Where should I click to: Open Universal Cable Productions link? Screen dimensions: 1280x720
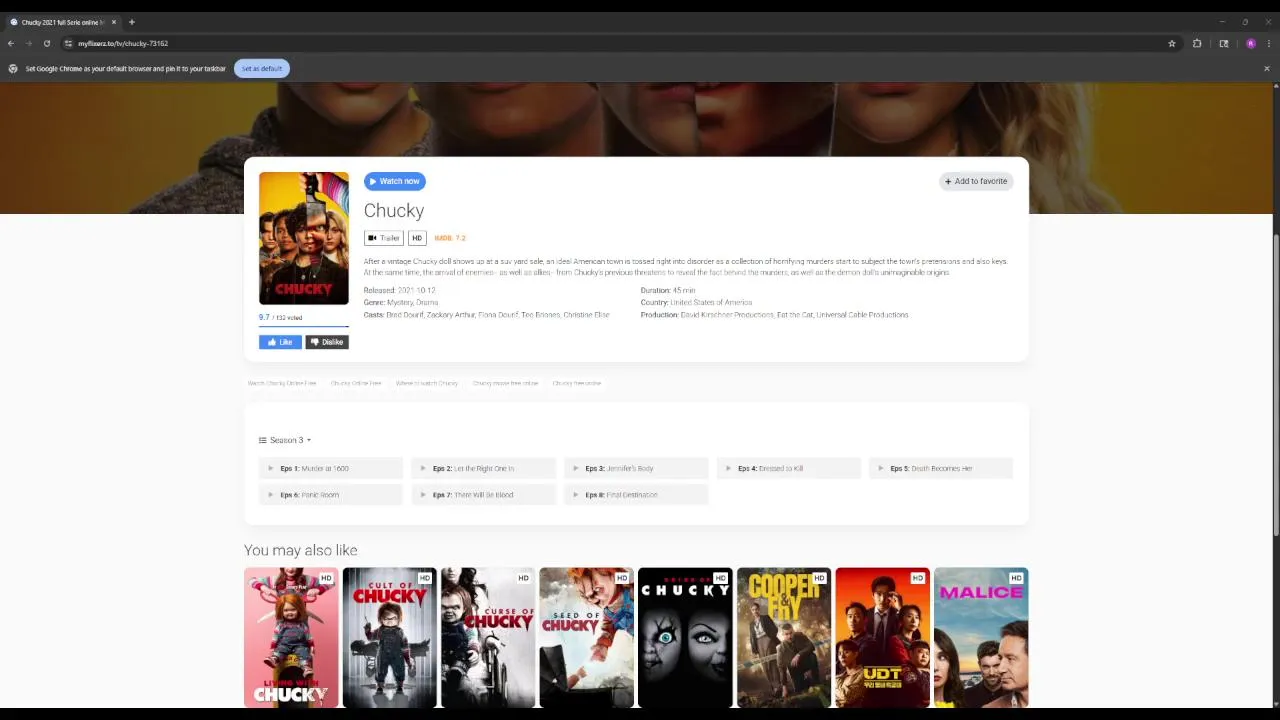(862, 315)
